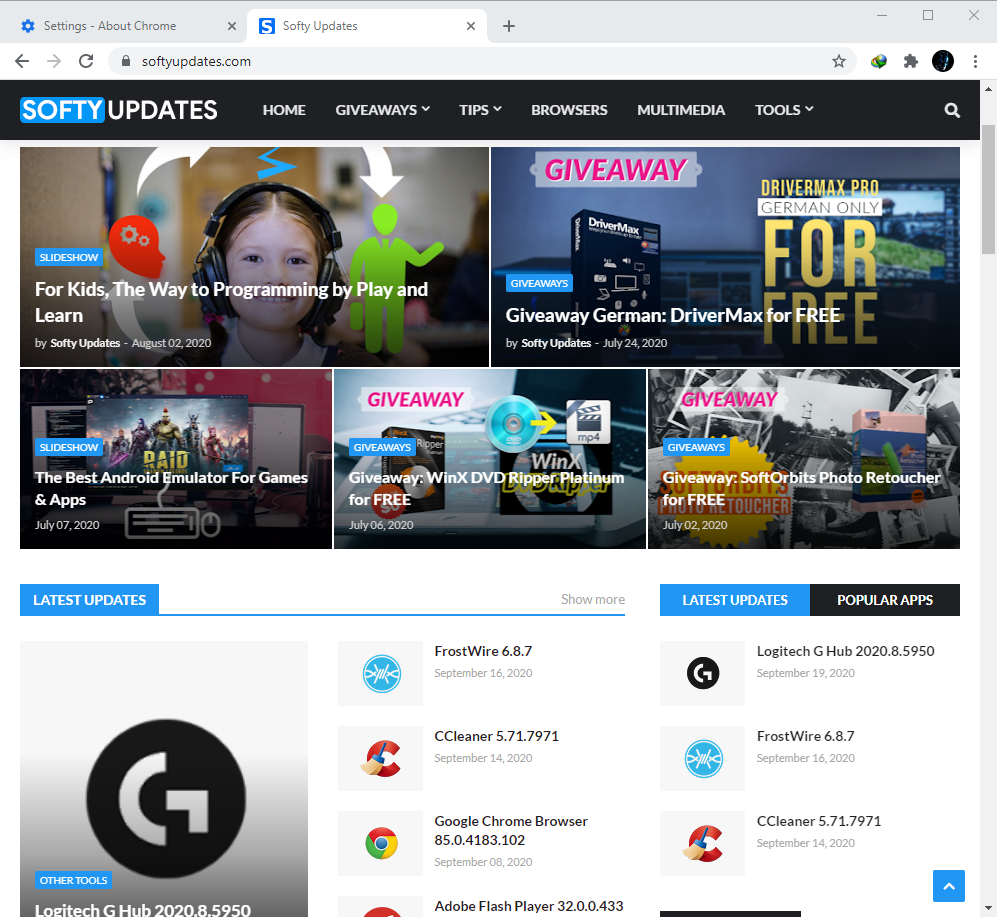Open CCleaner 5.71.7971 in the sidebar
Viewport: 997px width, 917px height.
coord(819,821)
